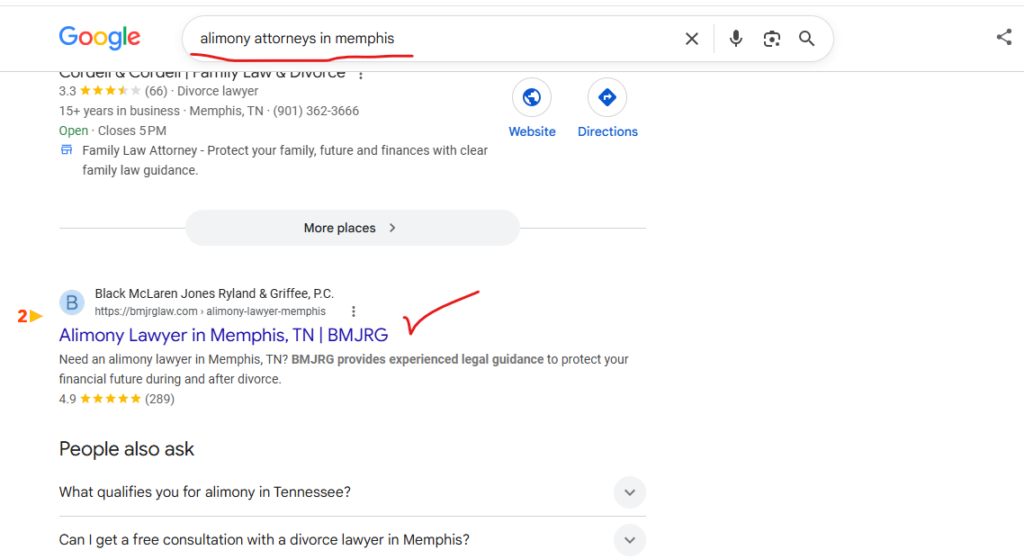Submit search with the magnifying glass icon
This screenshot has height=559, width=1024.
tap(807, 39)
